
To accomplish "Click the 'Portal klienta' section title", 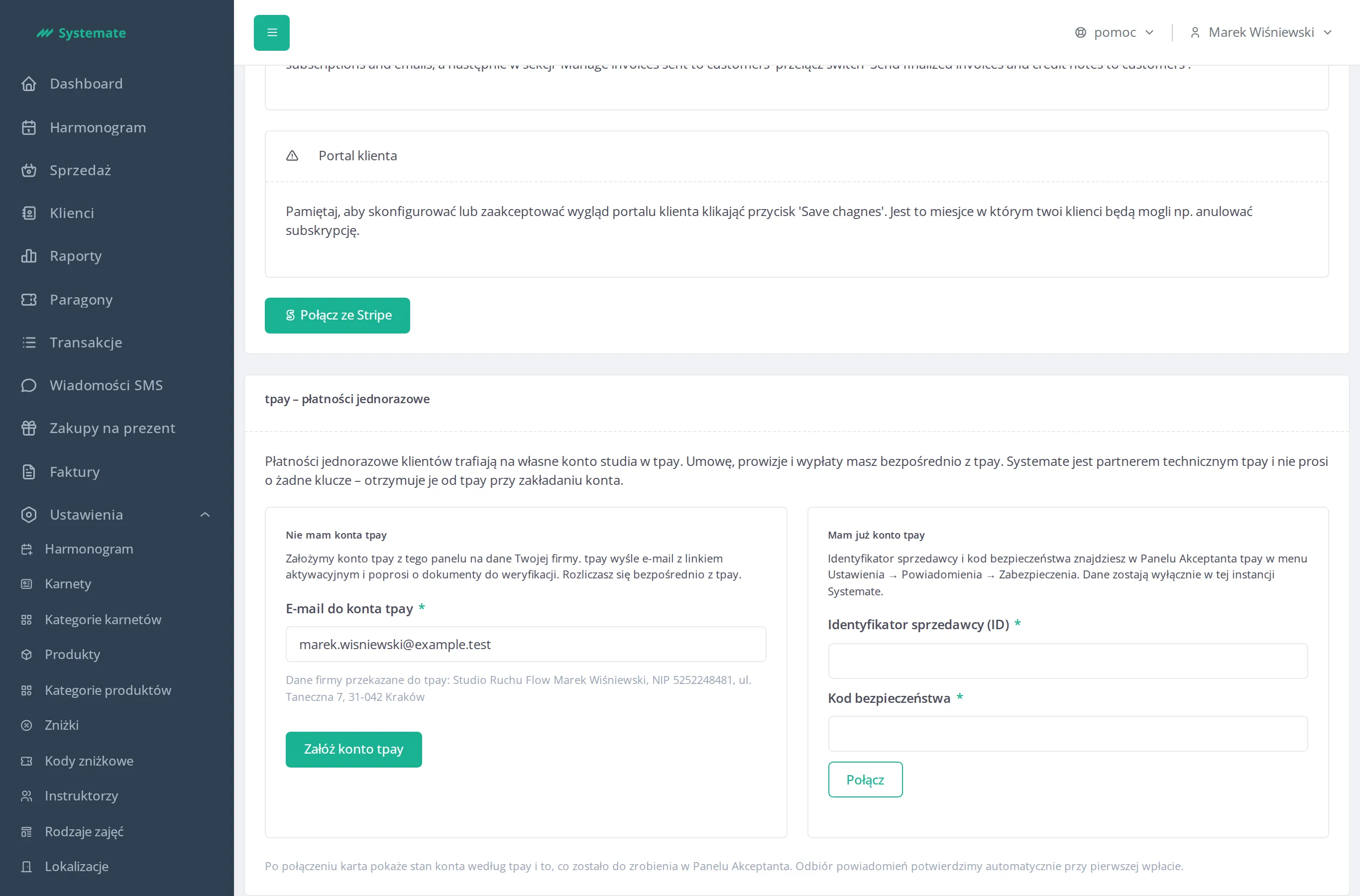I will click(x=358, y=155).
